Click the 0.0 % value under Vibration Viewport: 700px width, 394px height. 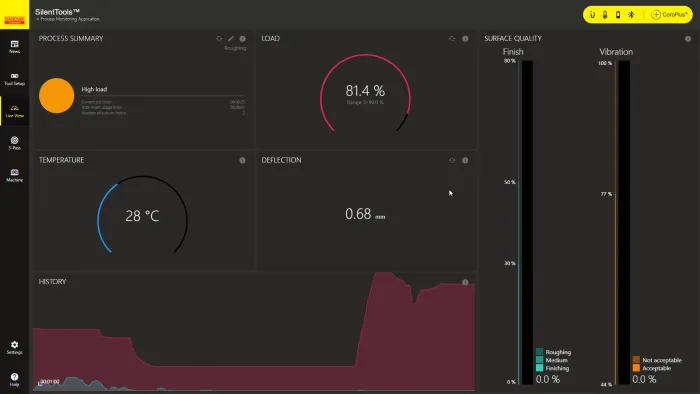(644, 379)
